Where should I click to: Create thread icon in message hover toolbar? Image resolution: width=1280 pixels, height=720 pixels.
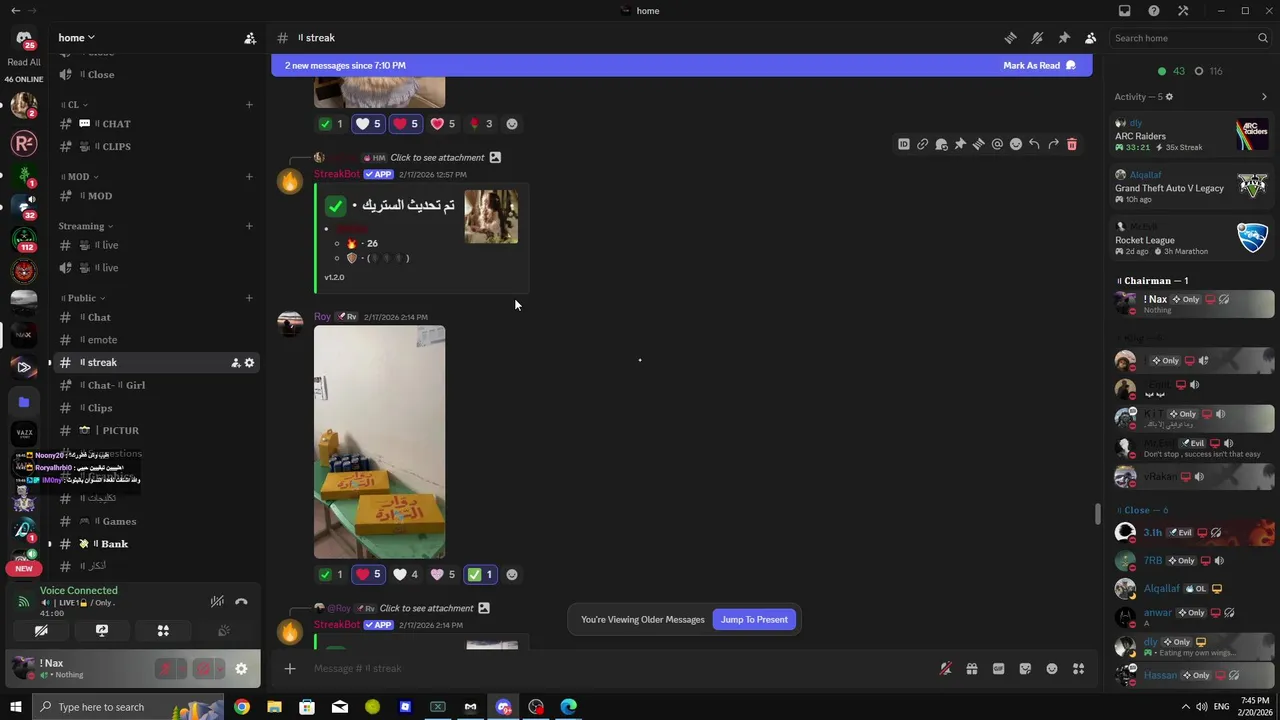pyautogui.click(x=978, y=144)
